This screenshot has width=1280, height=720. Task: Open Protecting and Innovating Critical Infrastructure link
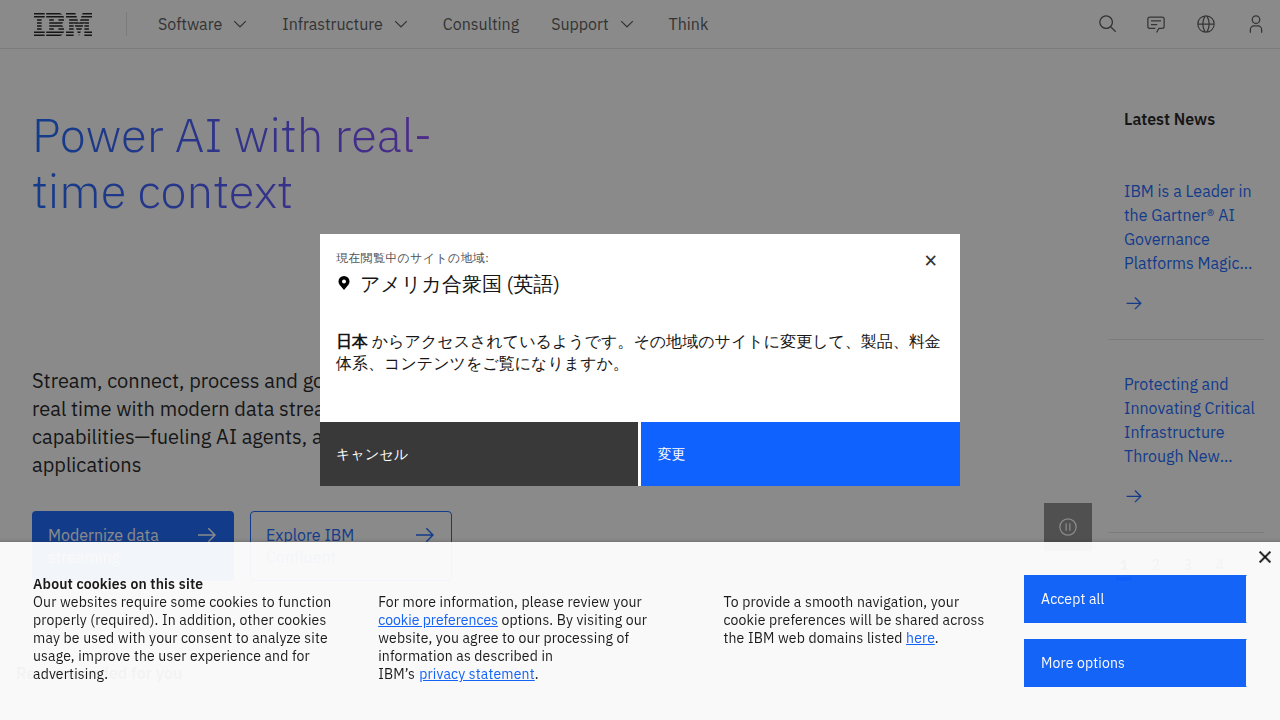pyautogui.click(x=1189, y=420)
